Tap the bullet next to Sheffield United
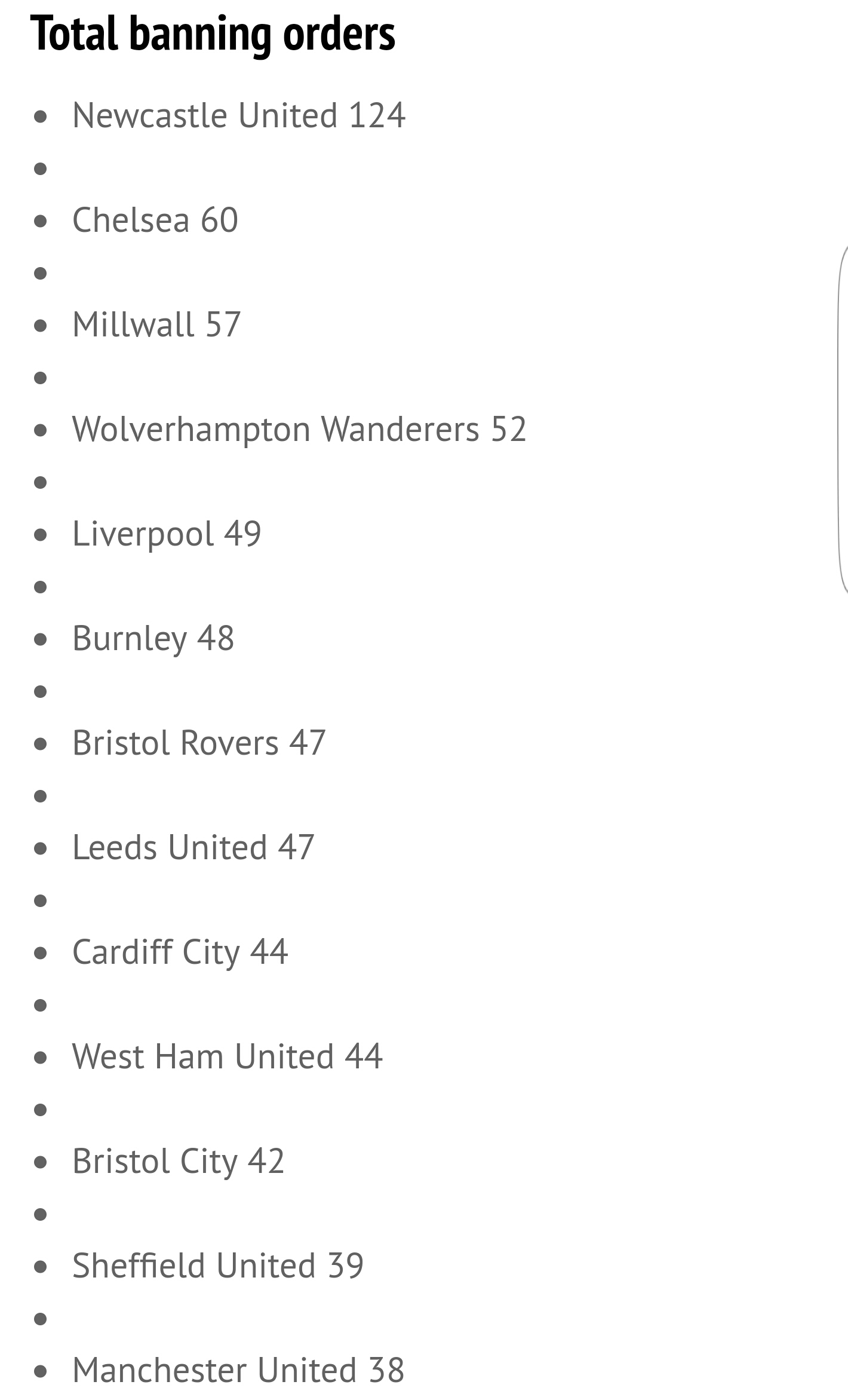 (41, 1266)
